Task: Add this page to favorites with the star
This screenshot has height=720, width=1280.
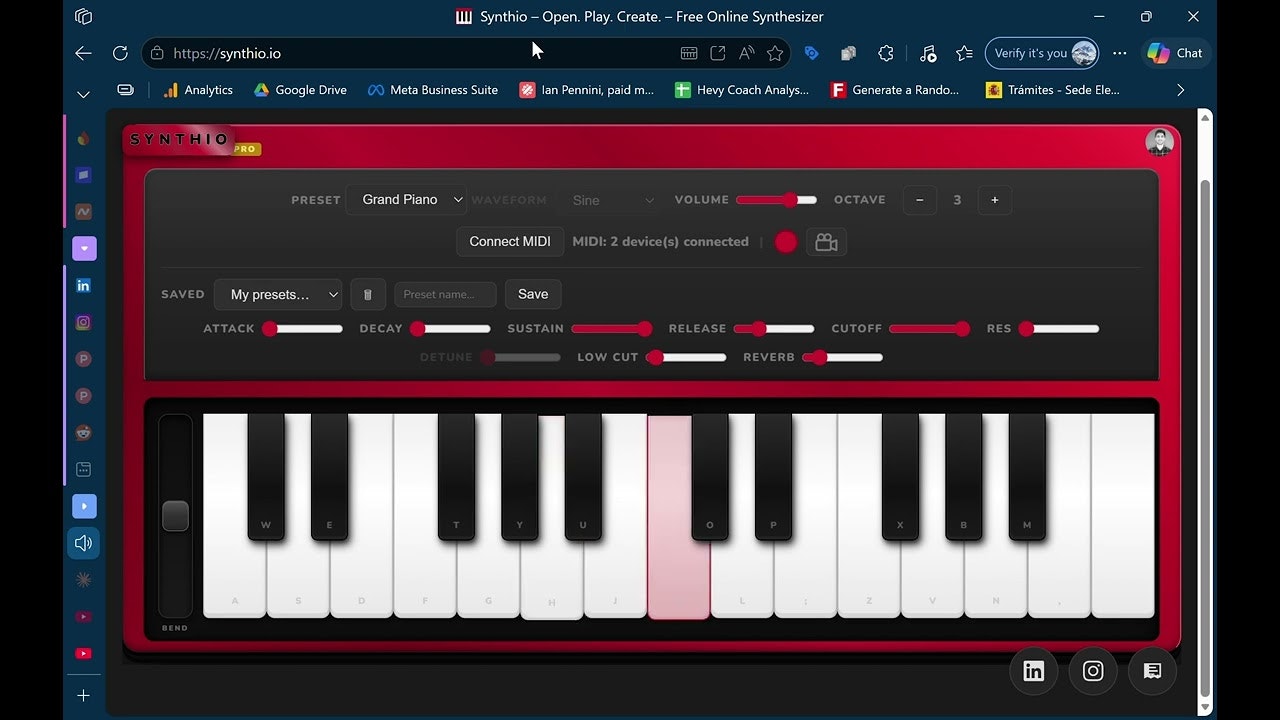Action: point(775,53)
